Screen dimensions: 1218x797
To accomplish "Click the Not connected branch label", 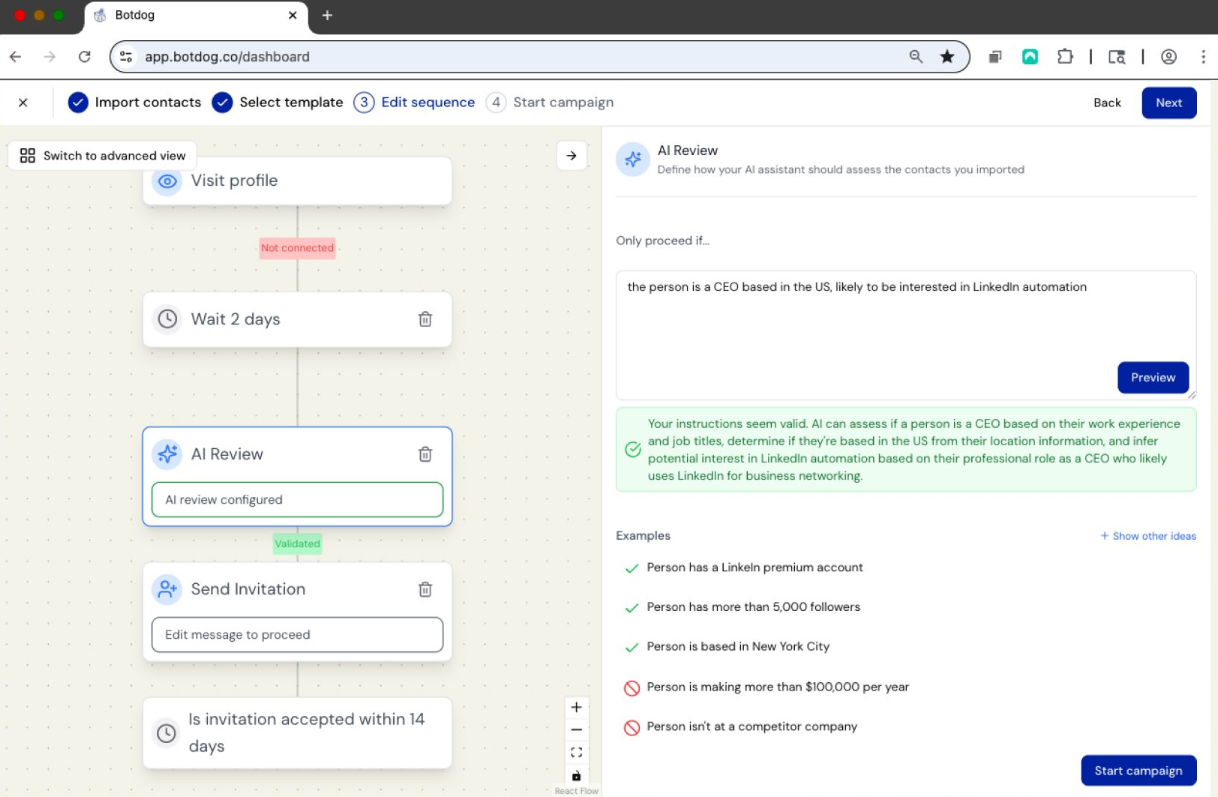I will (297, 248).
